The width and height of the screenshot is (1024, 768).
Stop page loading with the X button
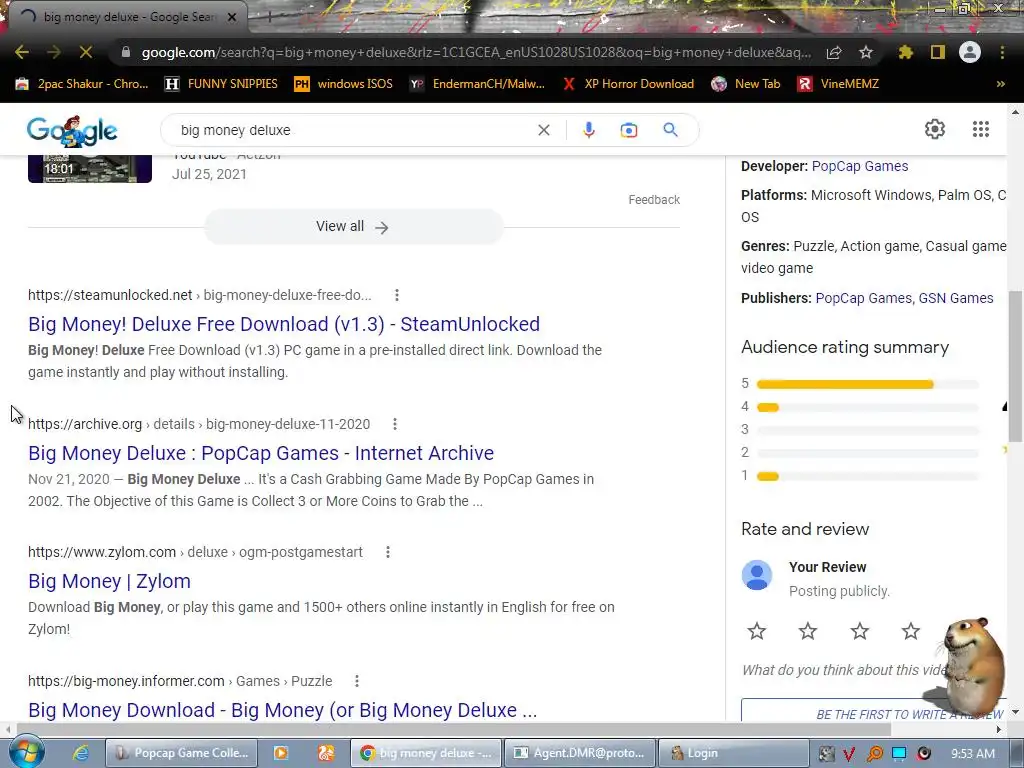(x=86, y=52)
